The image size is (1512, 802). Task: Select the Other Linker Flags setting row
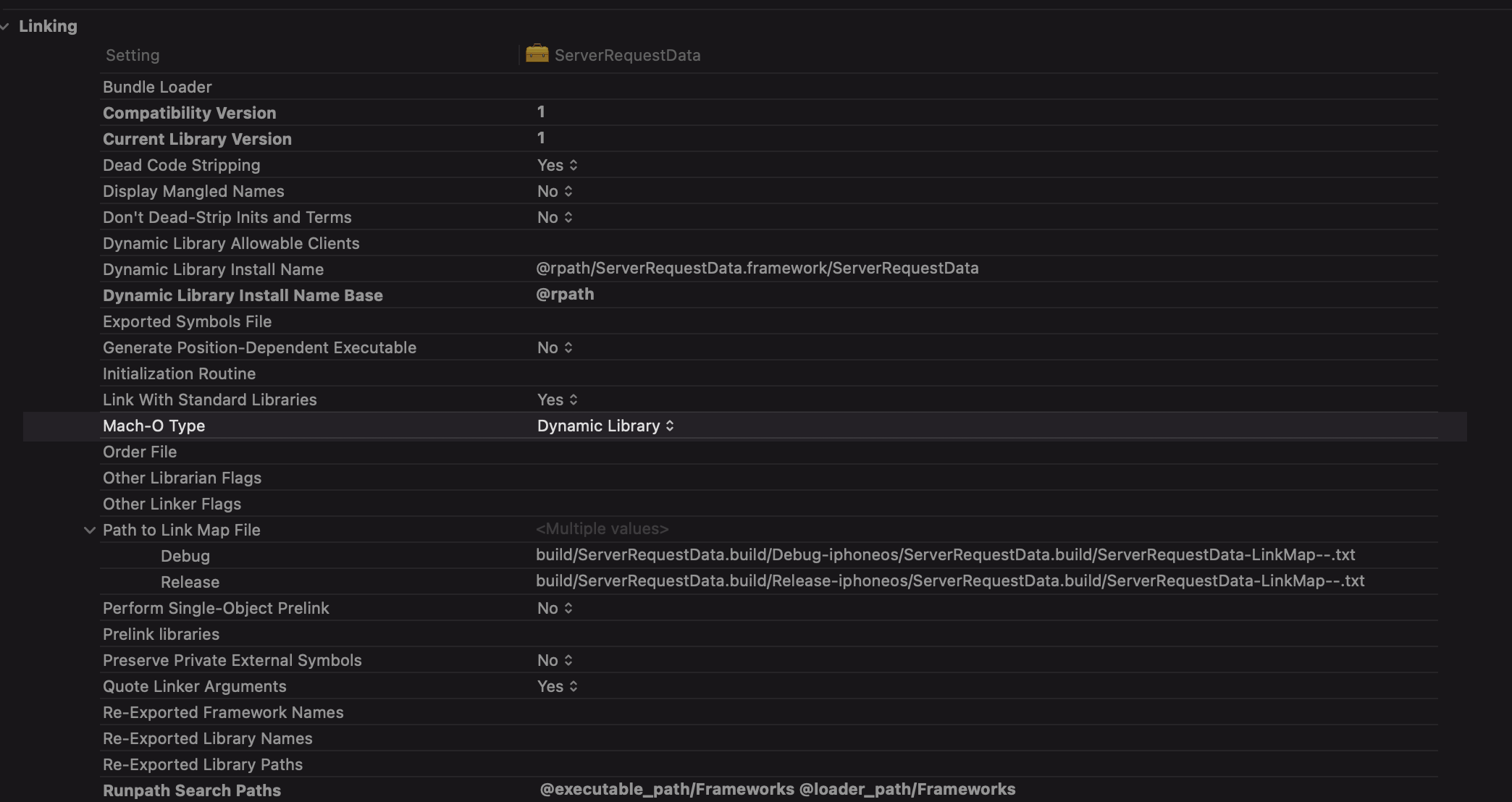(172, 504)
